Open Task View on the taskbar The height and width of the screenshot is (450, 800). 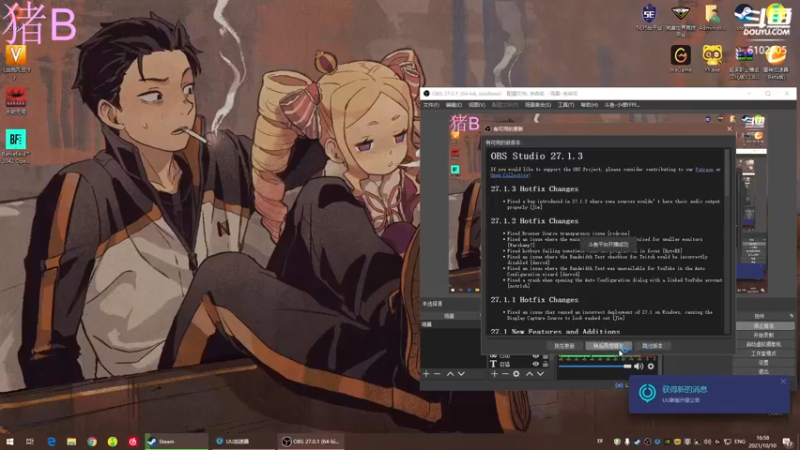30,441
